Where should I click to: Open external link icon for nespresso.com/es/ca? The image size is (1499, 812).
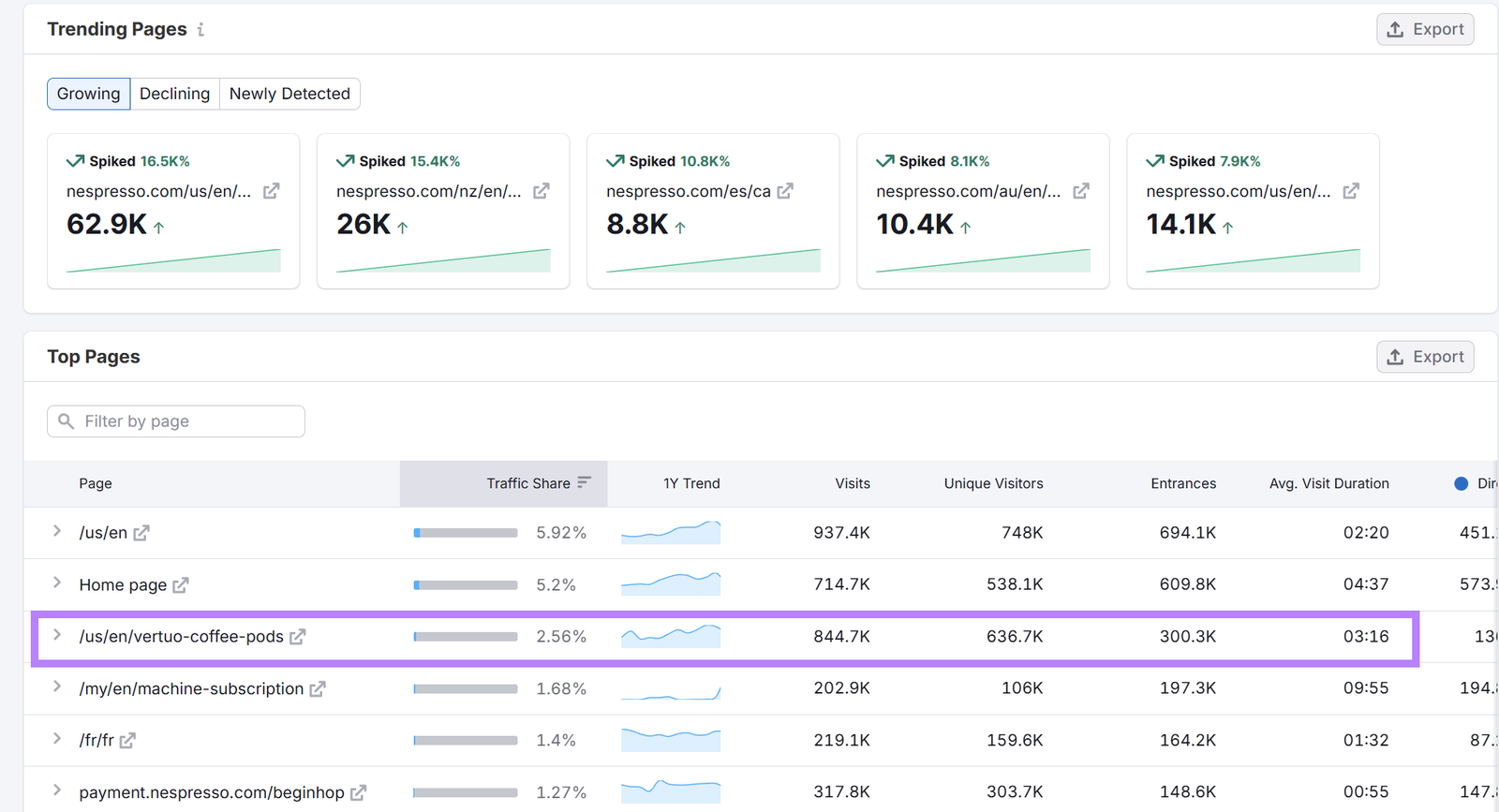785,191
